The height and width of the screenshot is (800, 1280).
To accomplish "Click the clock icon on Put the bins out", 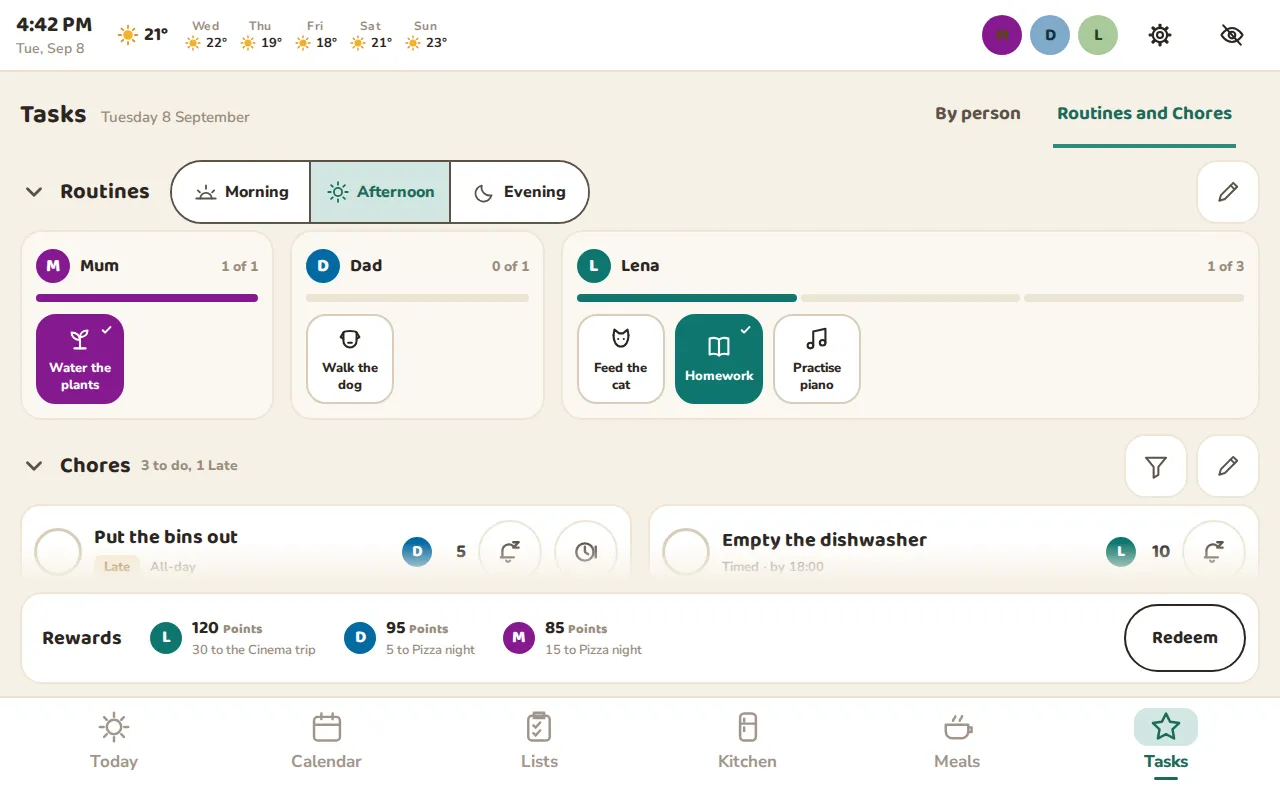I will (586, 551).
